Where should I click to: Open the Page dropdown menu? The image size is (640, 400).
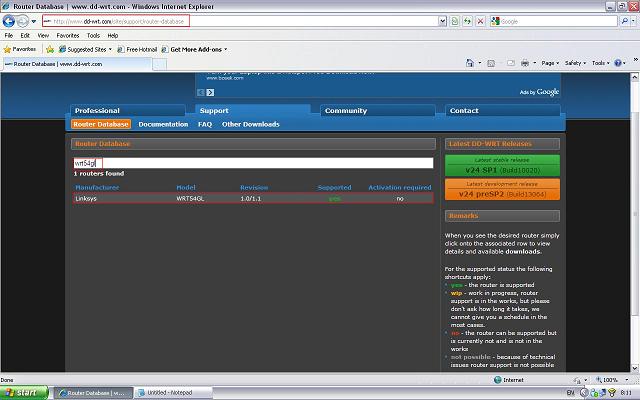pyautogui.click(x=550, y=63)
